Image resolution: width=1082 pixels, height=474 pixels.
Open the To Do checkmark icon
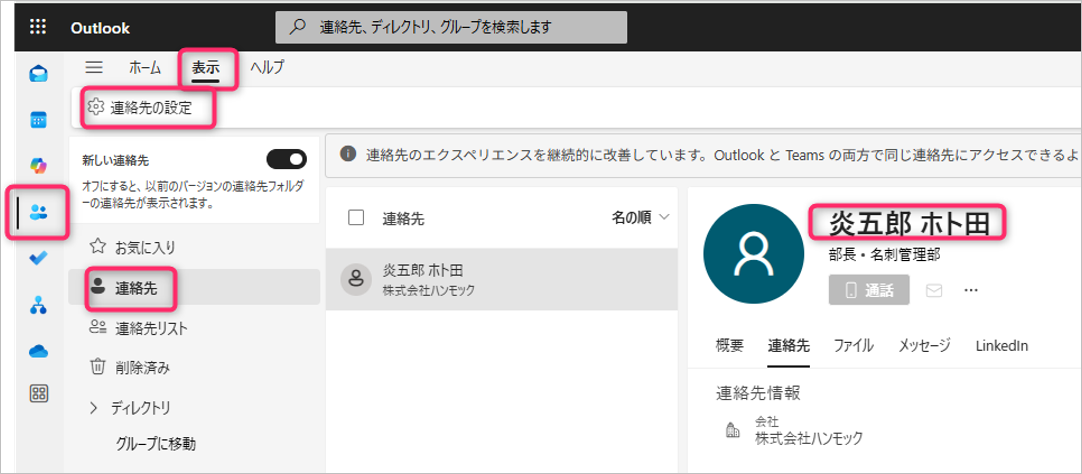(38, 258)
